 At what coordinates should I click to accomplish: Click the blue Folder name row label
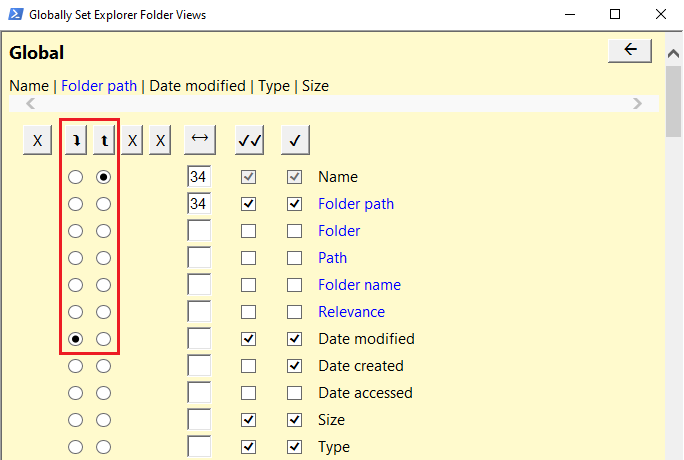click(359, 285)
